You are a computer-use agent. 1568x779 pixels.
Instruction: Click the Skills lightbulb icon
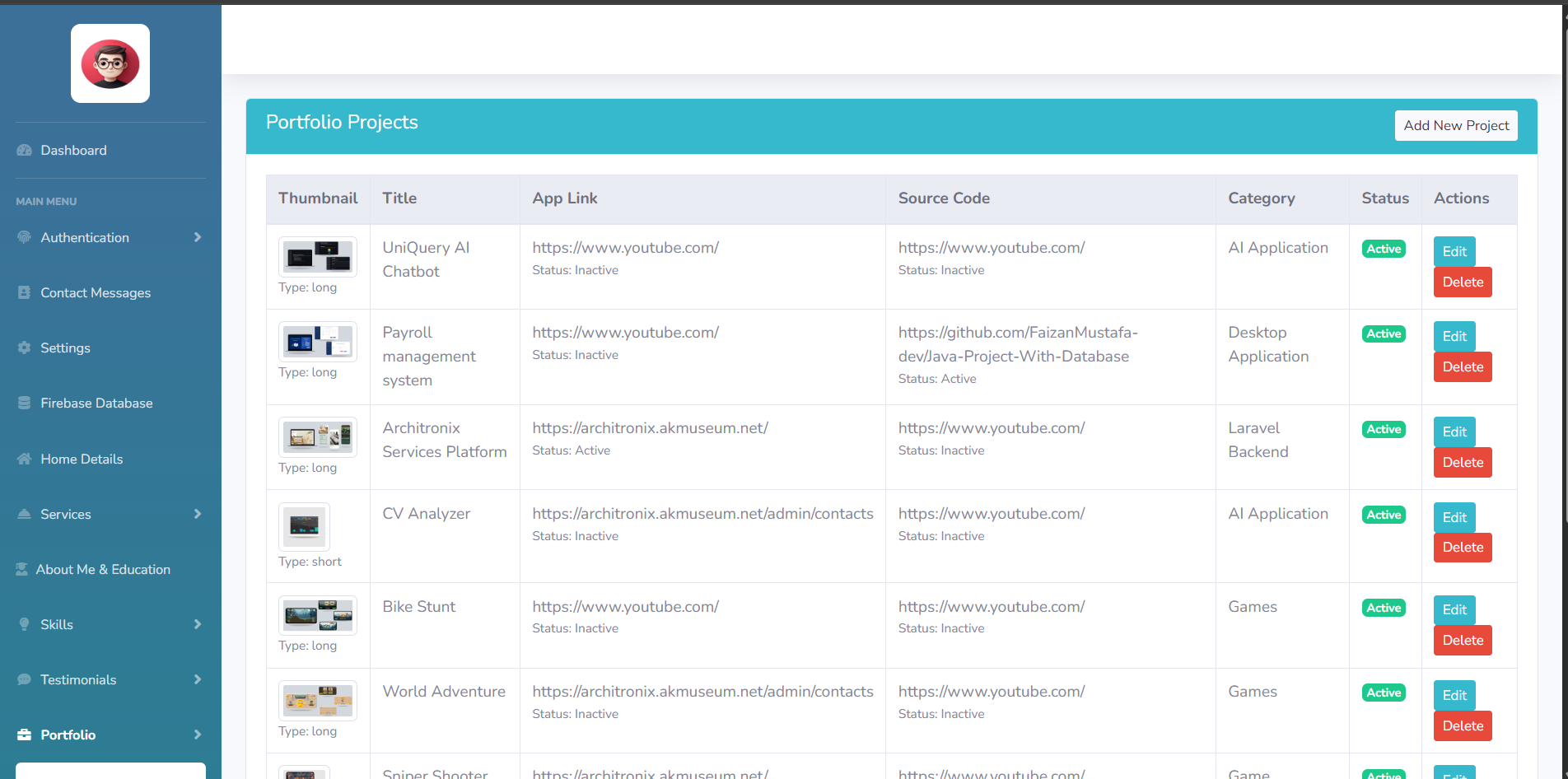(x=25, y=624)
